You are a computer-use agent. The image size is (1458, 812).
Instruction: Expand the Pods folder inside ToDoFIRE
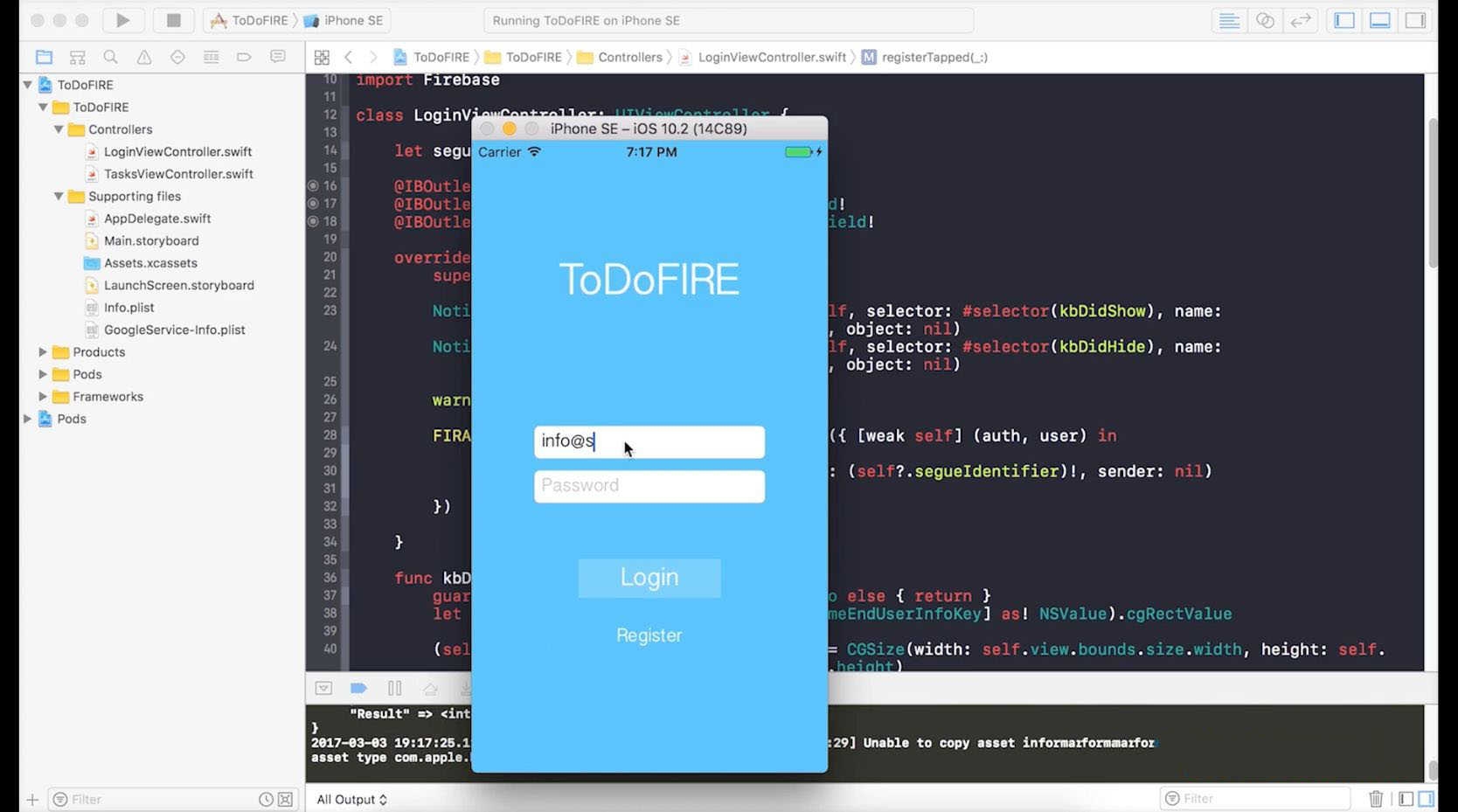43,374
